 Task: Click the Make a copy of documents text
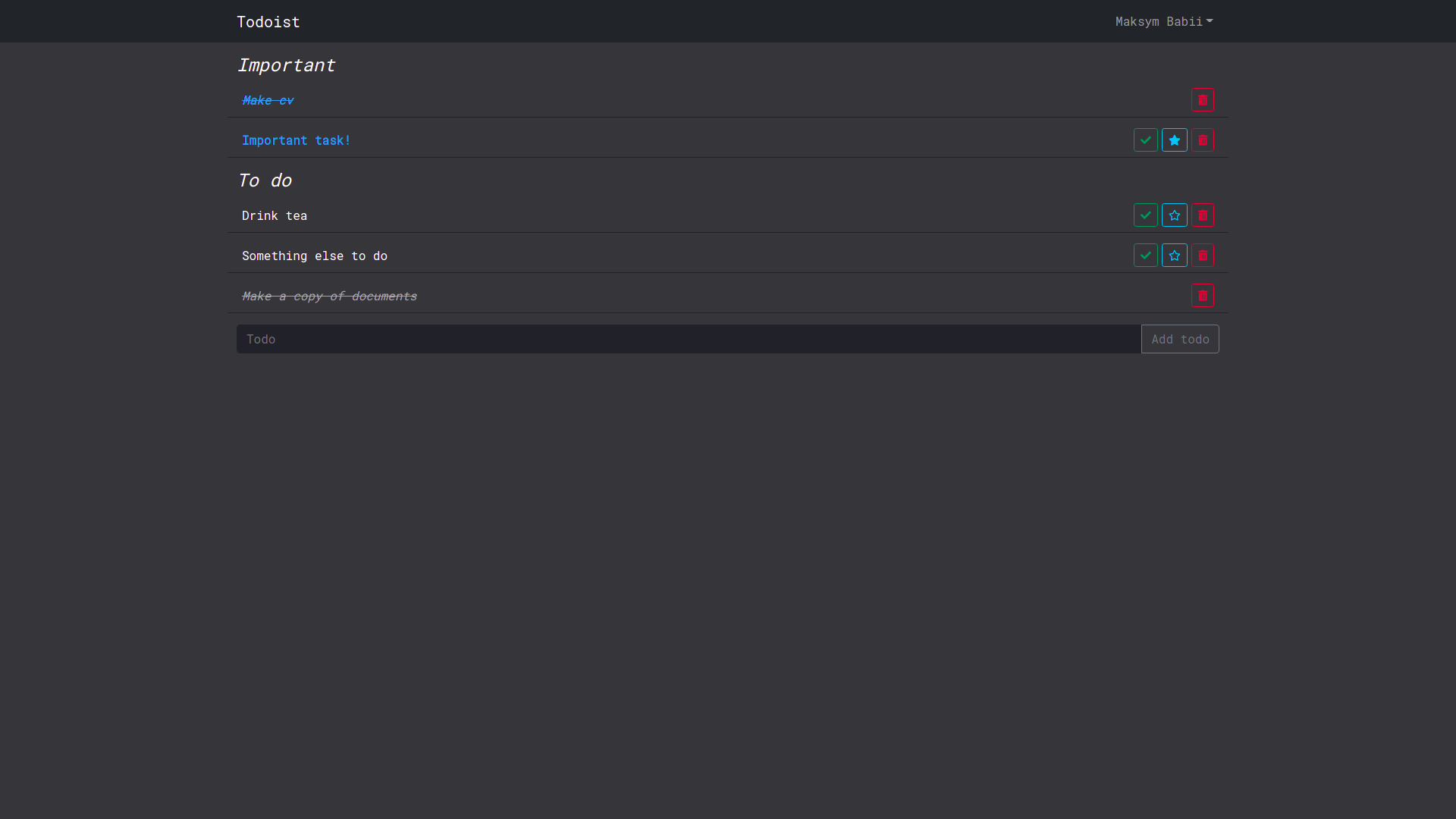[329, 296]
